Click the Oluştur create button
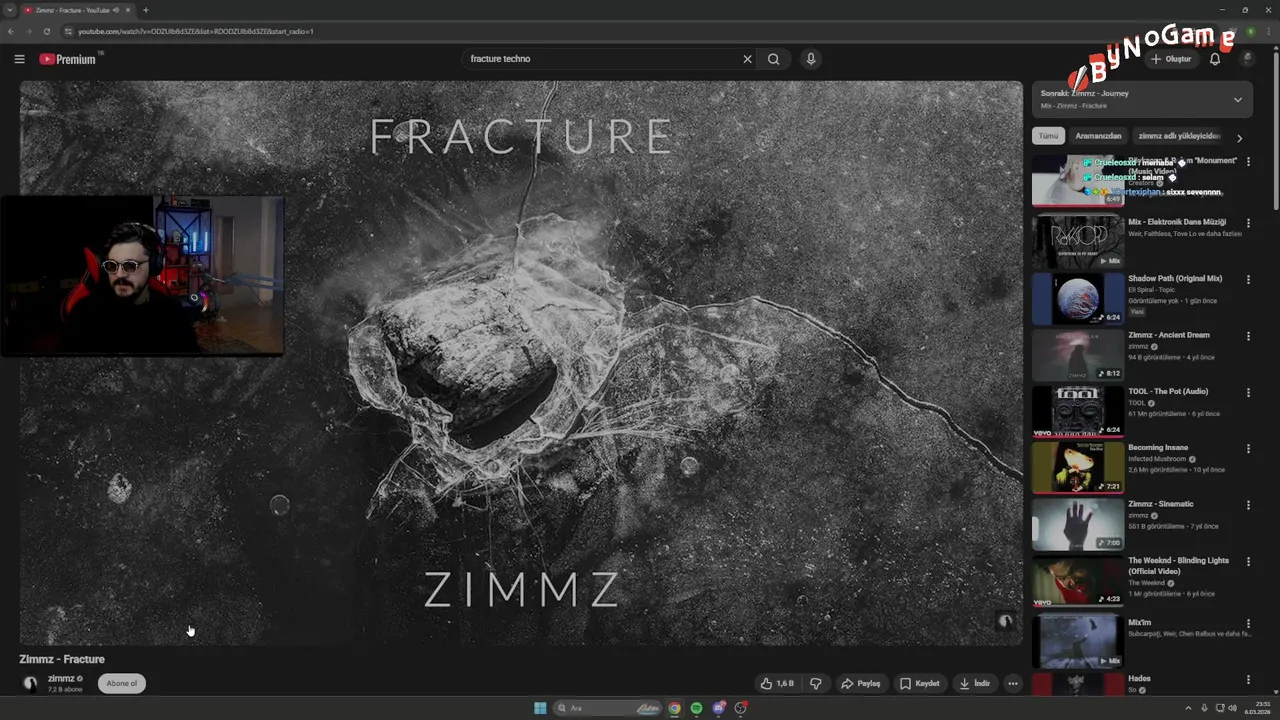Image resolution: width=1280 pixels, height=720 pixels. (1171, 59)
